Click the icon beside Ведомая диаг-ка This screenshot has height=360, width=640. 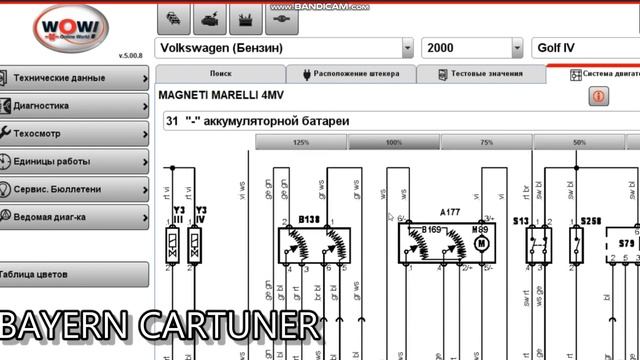point(4,216)
